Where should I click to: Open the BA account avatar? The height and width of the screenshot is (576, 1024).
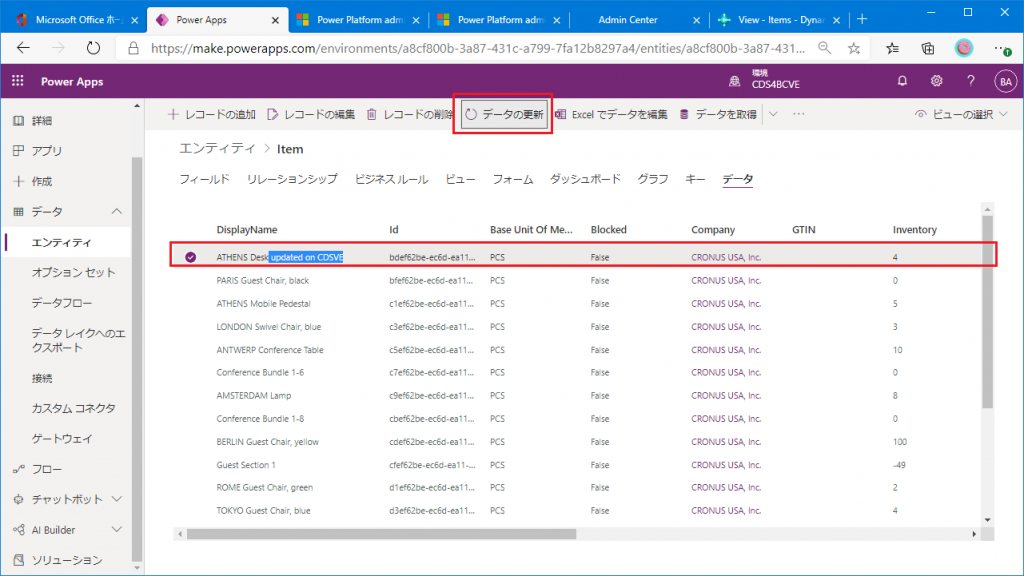pyautogui.click(x=1005, y=82)
